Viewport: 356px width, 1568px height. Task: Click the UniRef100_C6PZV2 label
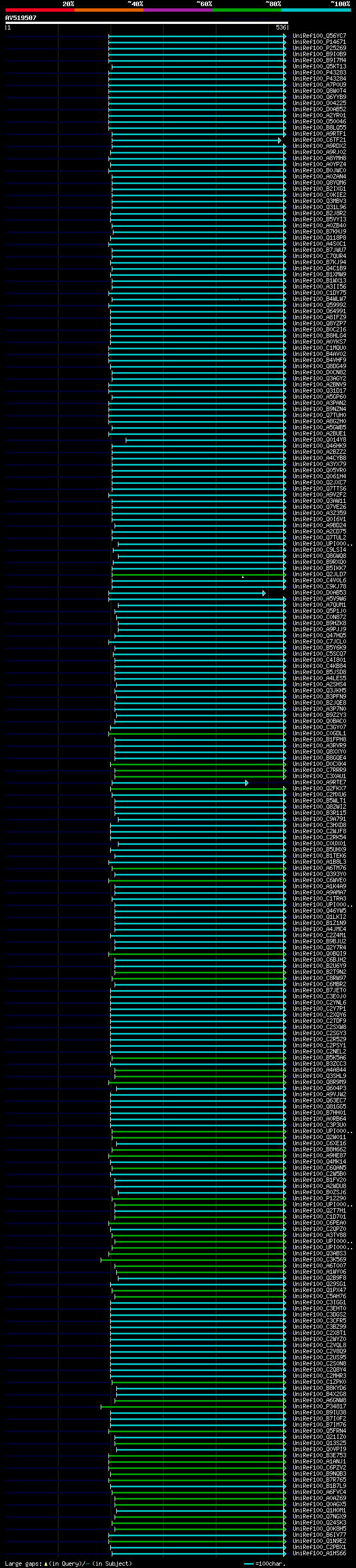click(319, 1467)
